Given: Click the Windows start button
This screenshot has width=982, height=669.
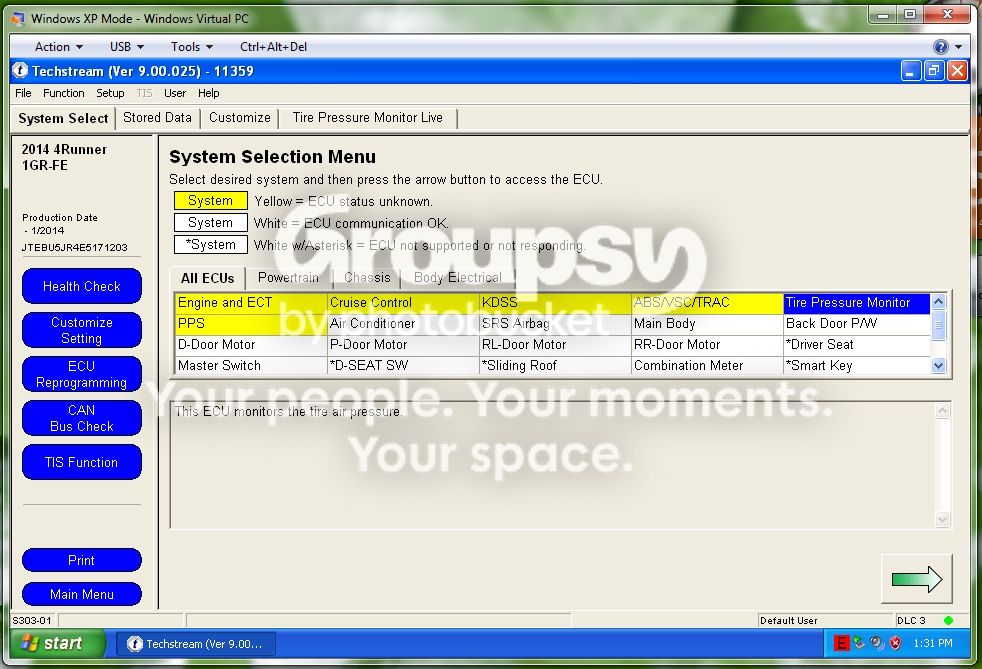Looking at the screenshot, I should [56, 643].
